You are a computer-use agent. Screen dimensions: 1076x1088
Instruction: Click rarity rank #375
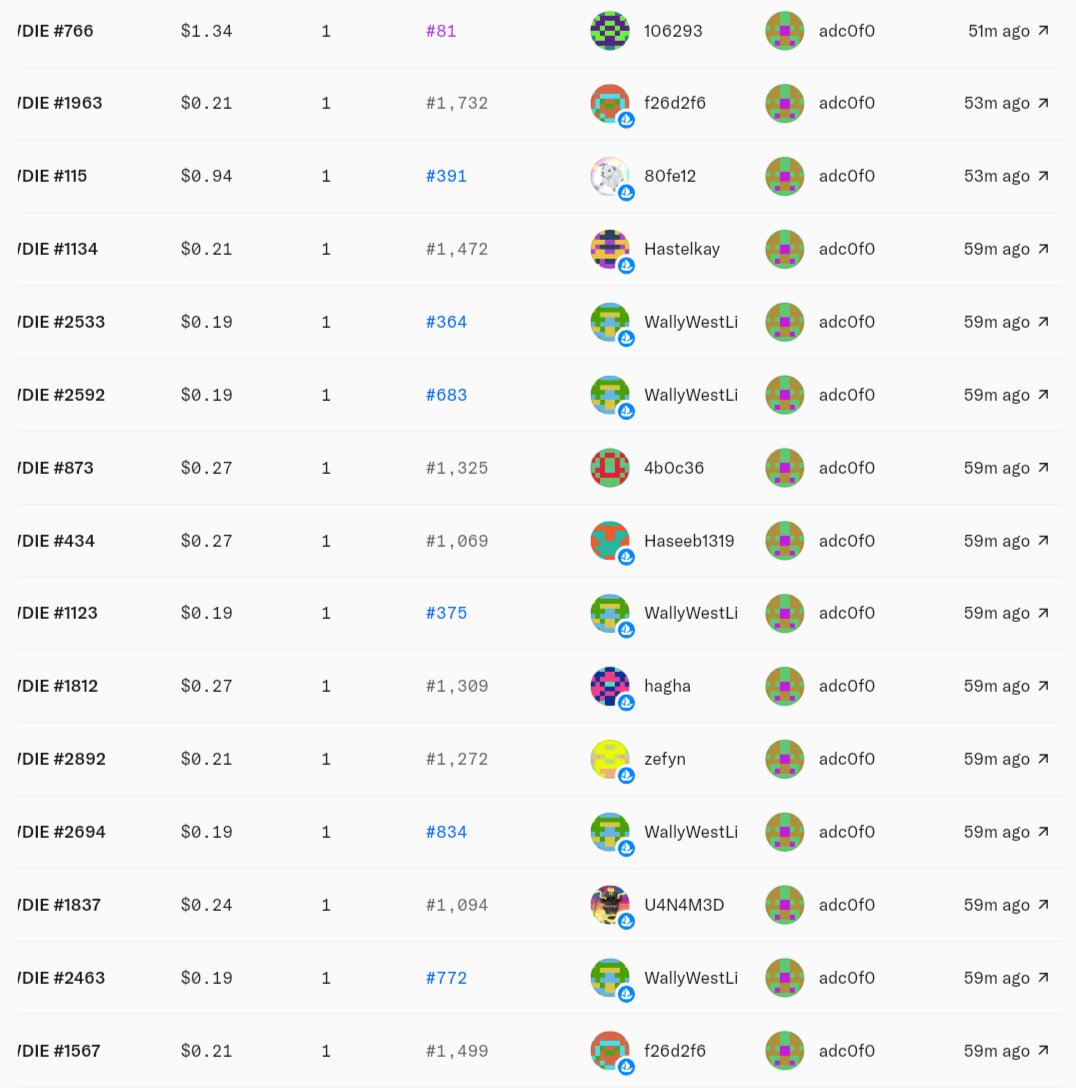click(446, 613)
